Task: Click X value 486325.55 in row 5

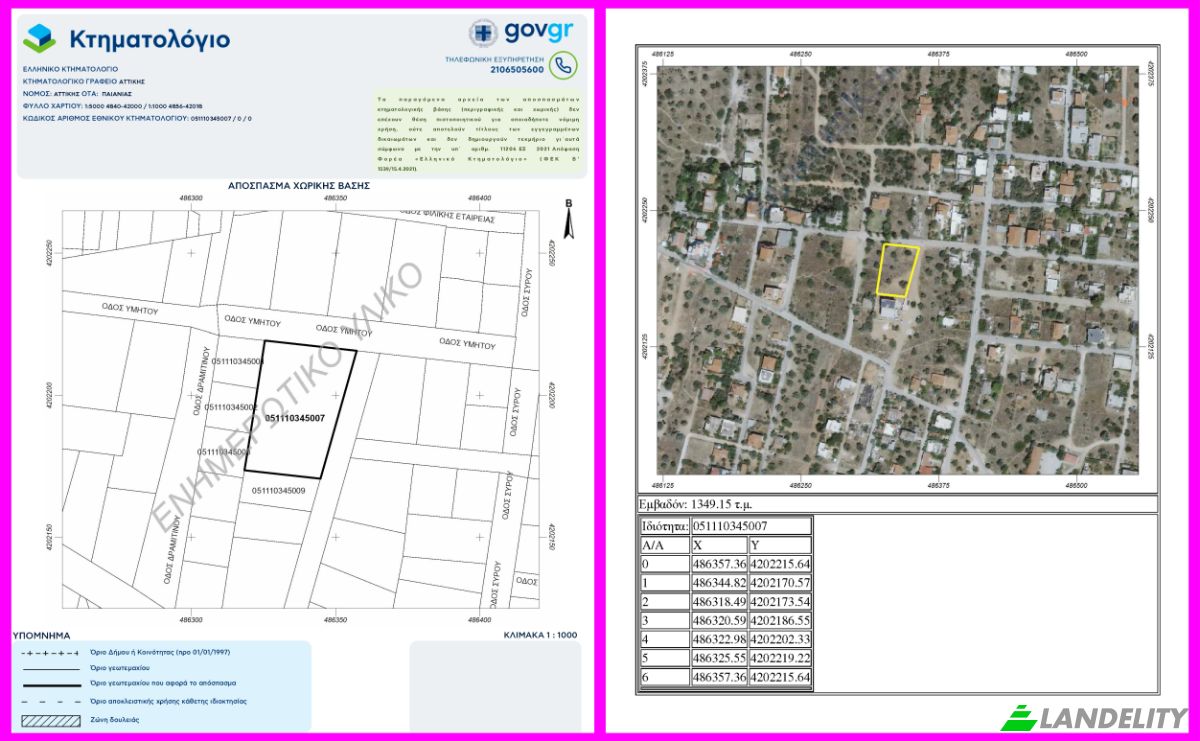Action: tap(719, 659)
